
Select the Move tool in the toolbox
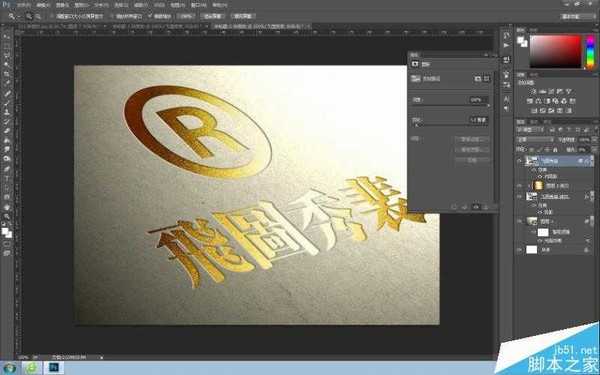tap(7, 37)
